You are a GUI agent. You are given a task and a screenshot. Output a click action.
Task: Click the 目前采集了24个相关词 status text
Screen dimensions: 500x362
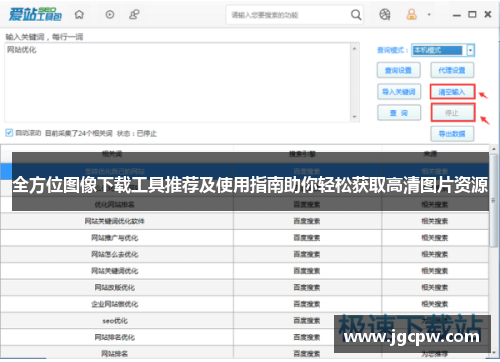79,134
